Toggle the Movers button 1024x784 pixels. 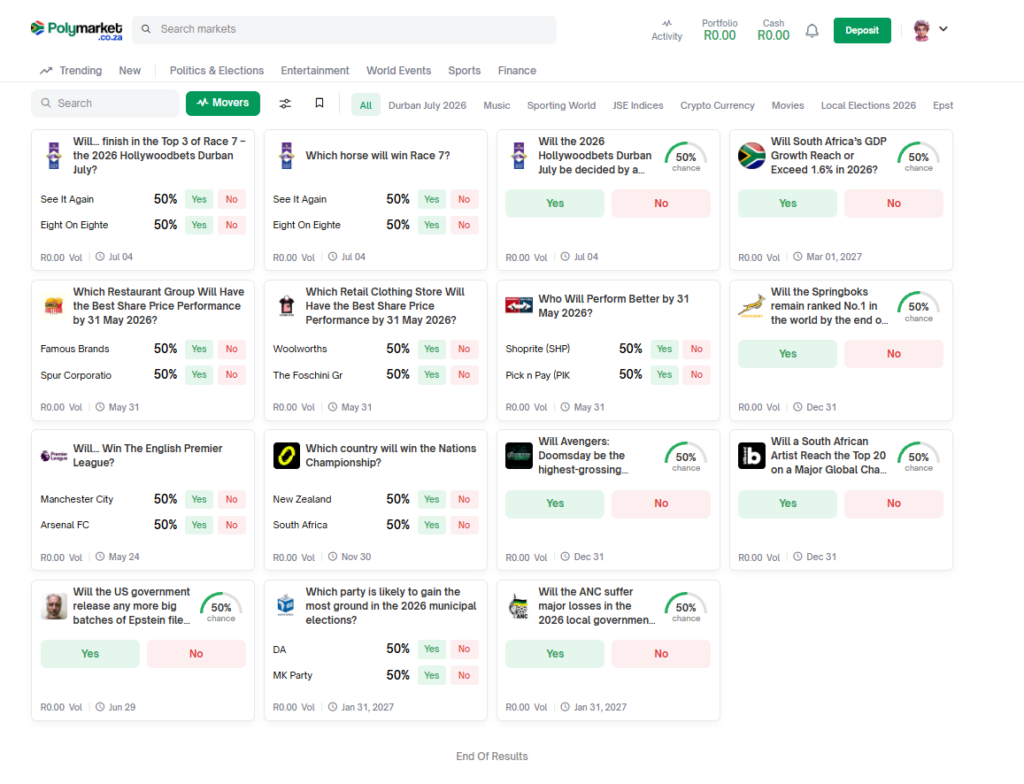(223, 103)
